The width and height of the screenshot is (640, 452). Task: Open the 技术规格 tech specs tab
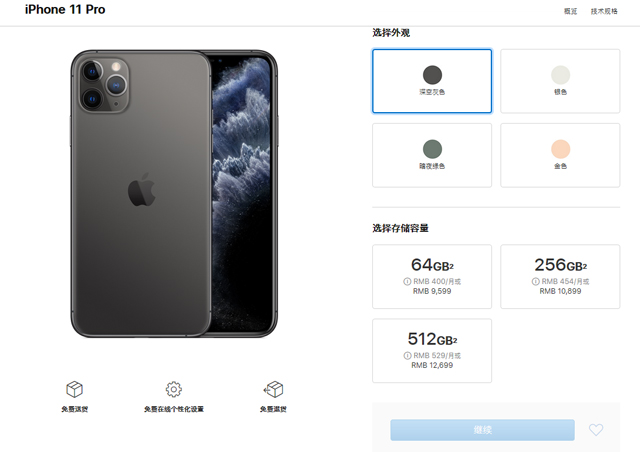pos(604,11)
